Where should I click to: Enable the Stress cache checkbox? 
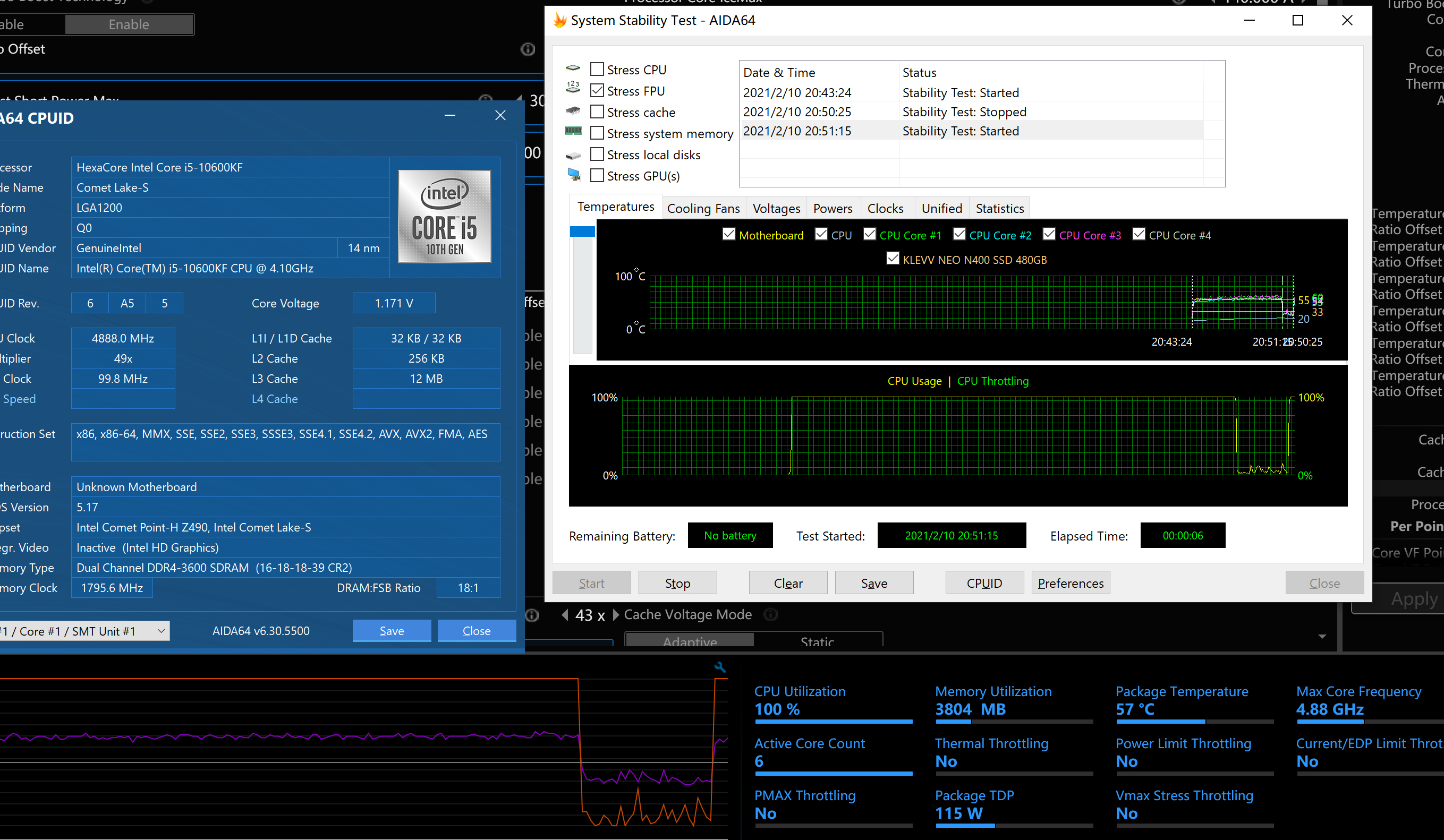click(597, 112)
